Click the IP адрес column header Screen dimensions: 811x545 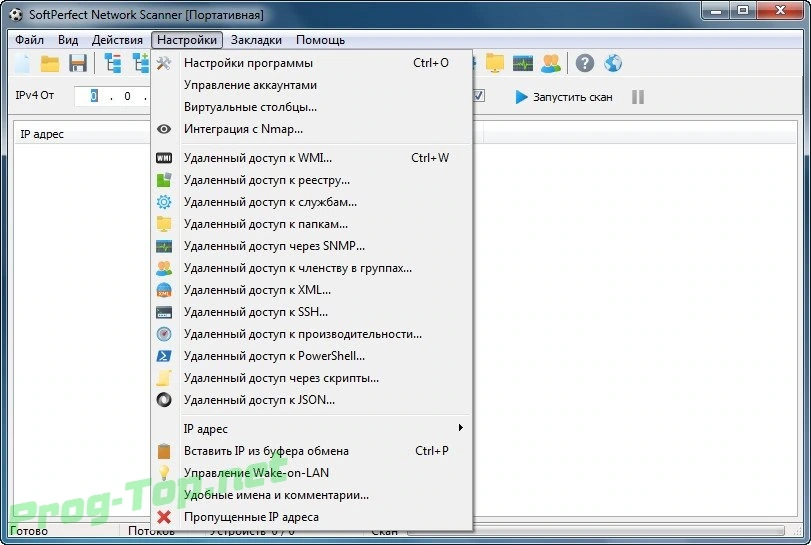(x=42, y=134)
